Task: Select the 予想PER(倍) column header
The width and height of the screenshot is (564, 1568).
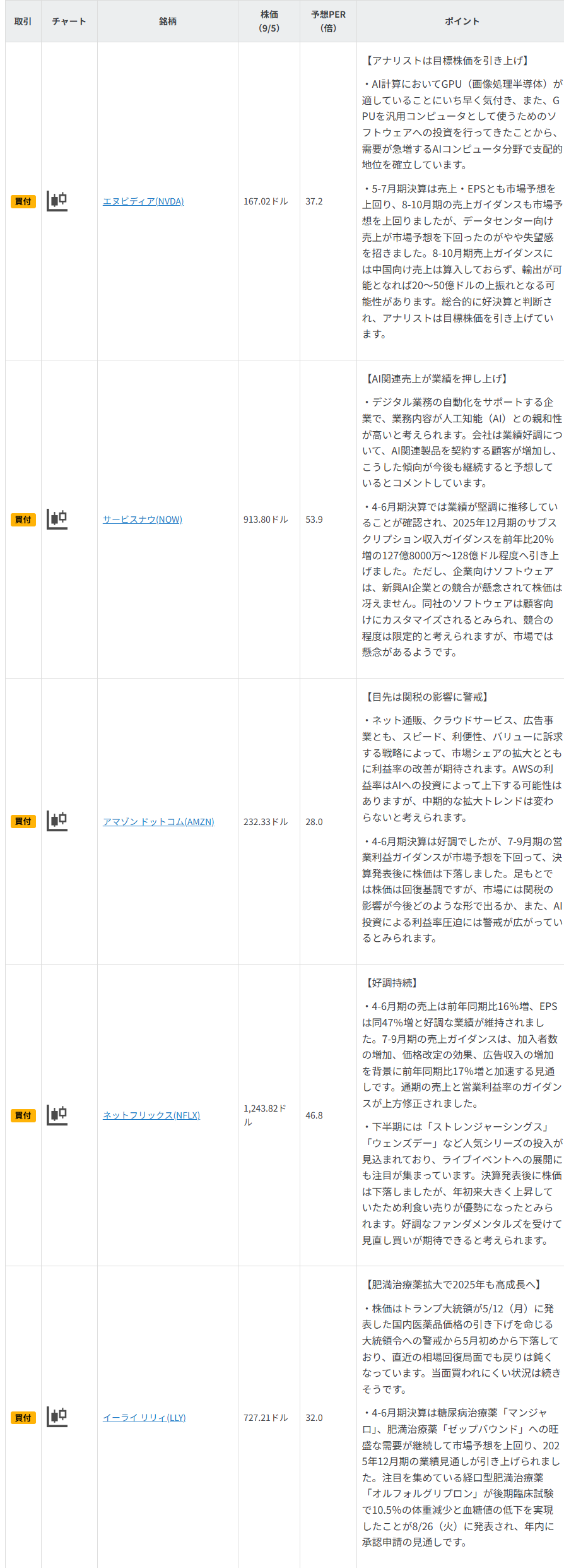Action: 328,21
